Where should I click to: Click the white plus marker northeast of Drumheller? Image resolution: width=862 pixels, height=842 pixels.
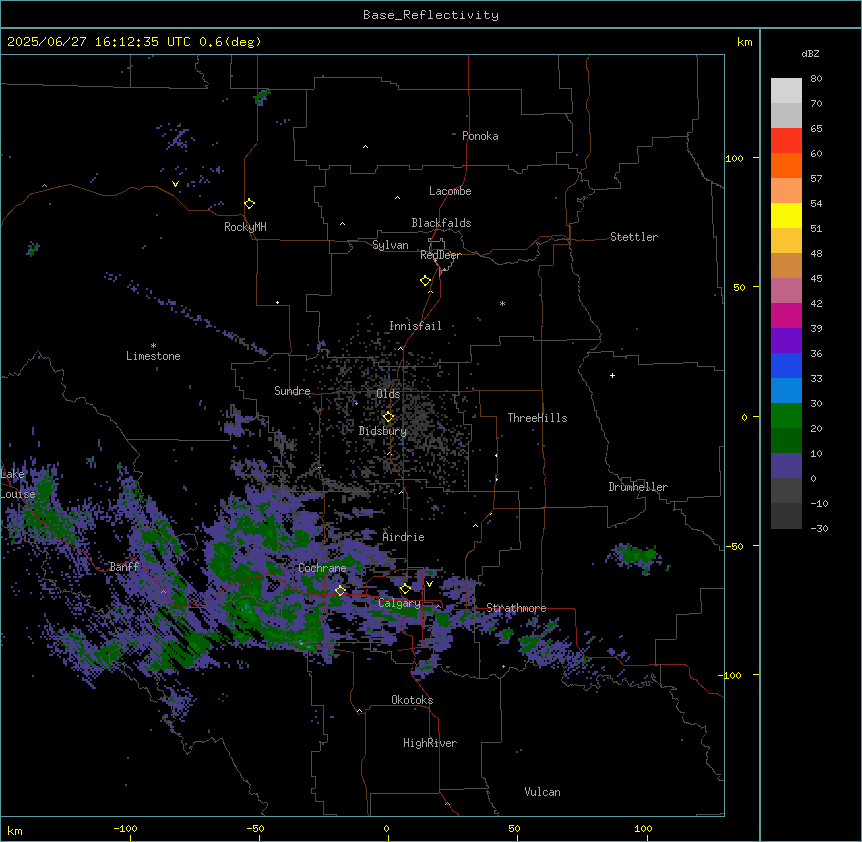click(x=612, y=375)
